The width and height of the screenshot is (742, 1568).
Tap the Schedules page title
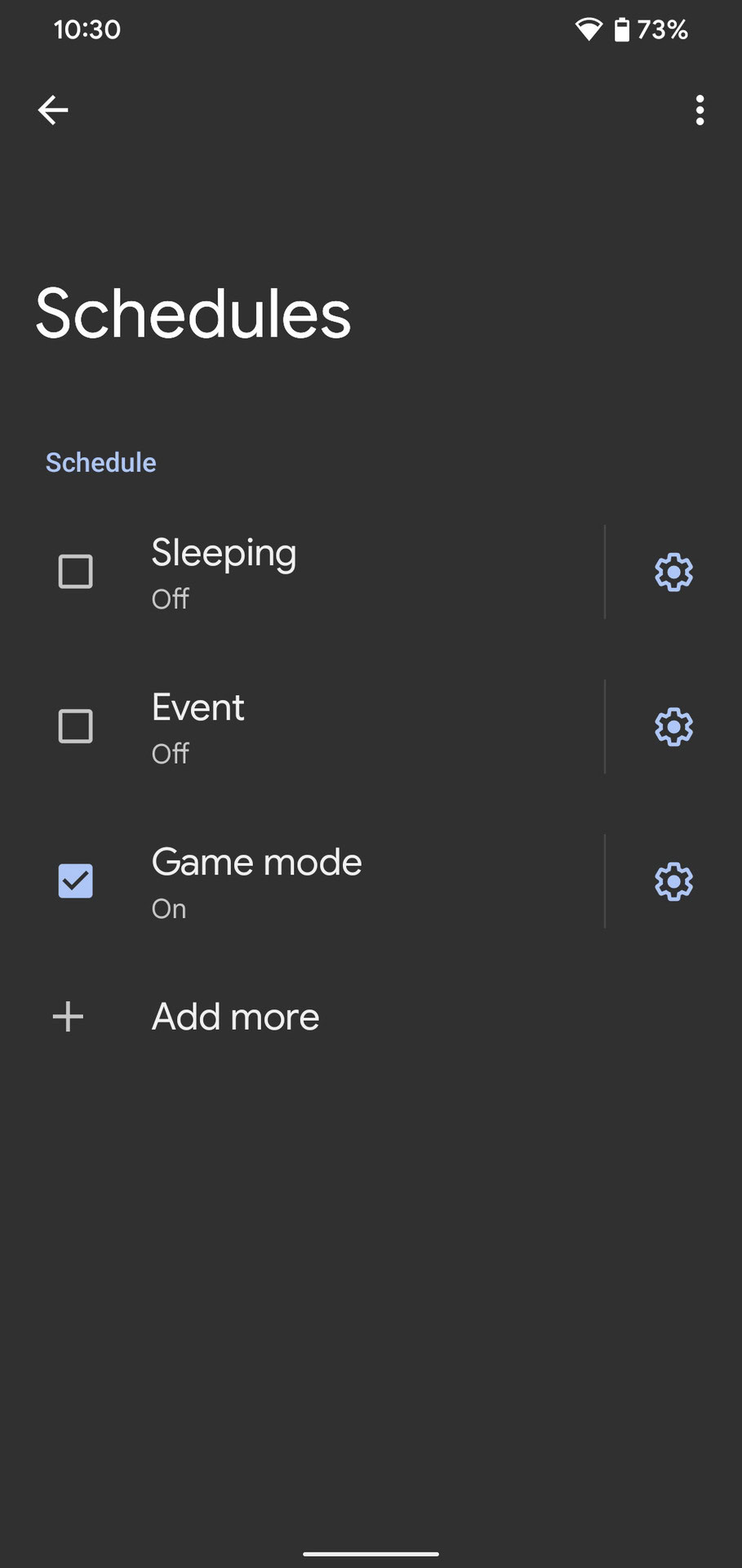point(193,314)
